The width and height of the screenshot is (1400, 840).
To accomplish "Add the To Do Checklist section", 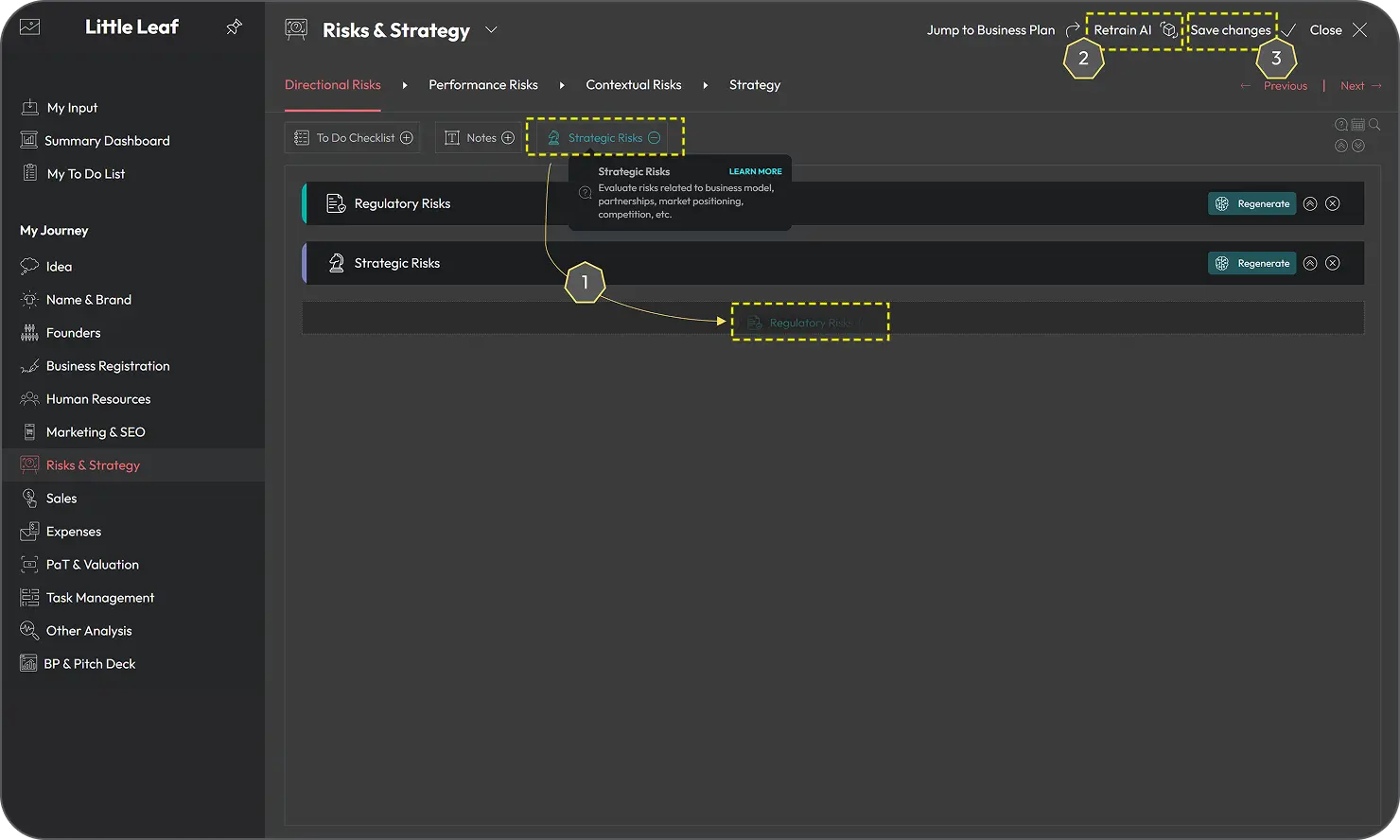I will click(407, 138).
